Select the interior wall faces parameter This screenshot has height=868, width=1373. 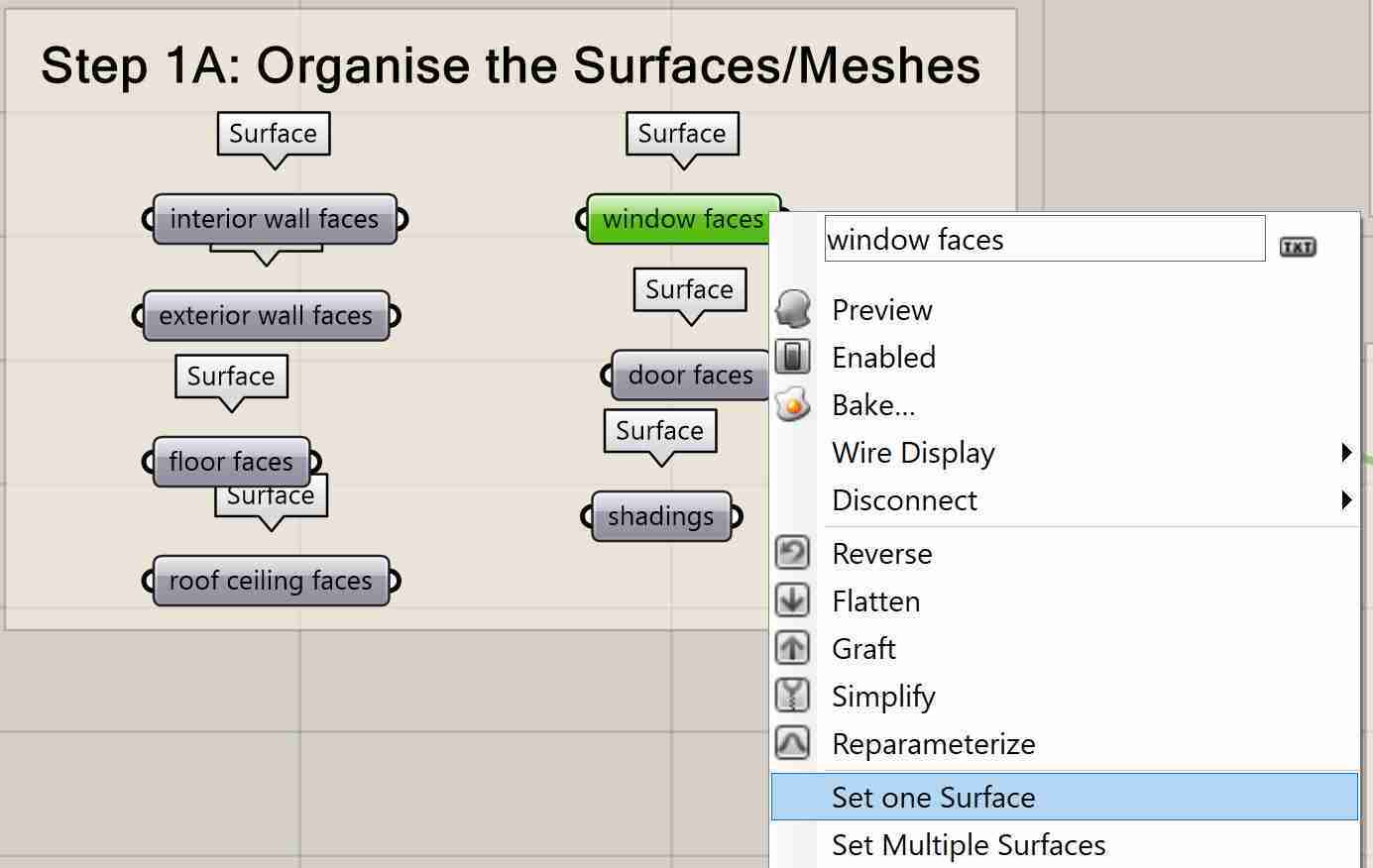(x=275, y=219)
